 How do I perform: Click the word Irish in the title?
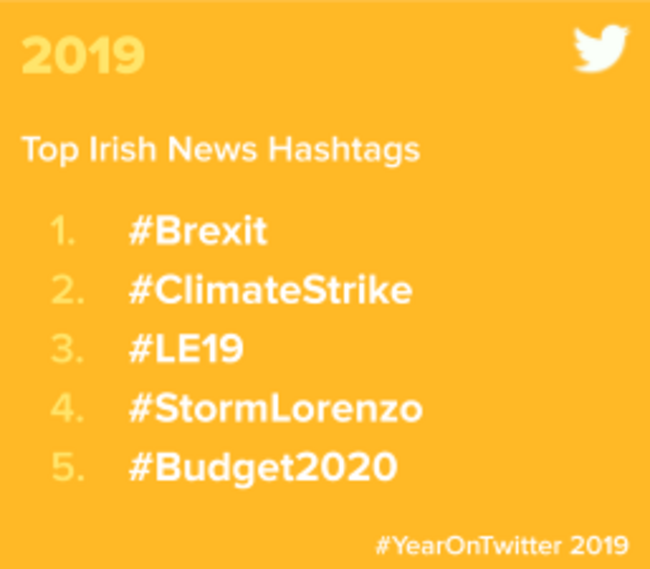point(123,148)
